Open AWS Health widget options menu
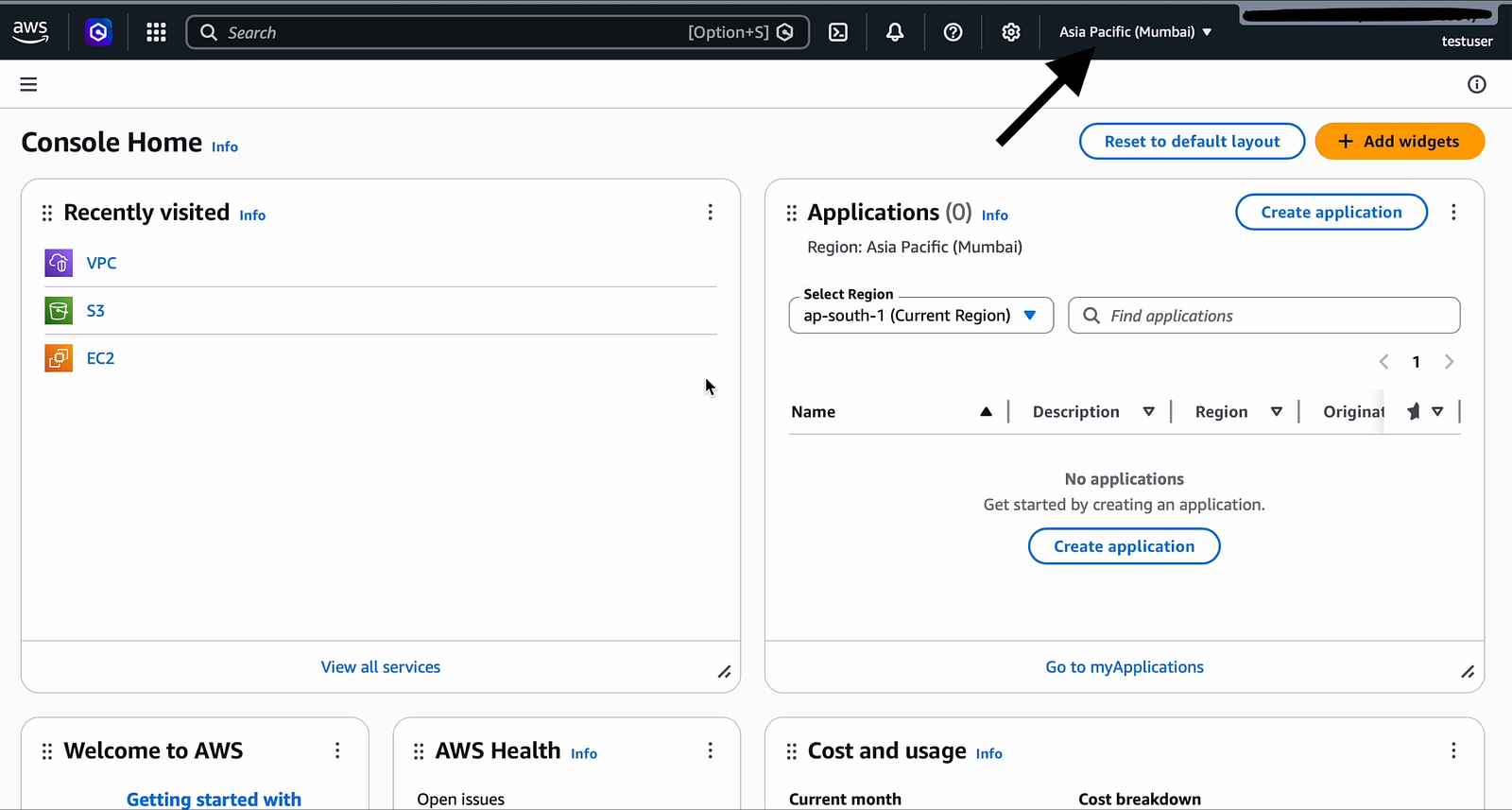Viewport: 1512px width, 810px height. pos(711,750)
